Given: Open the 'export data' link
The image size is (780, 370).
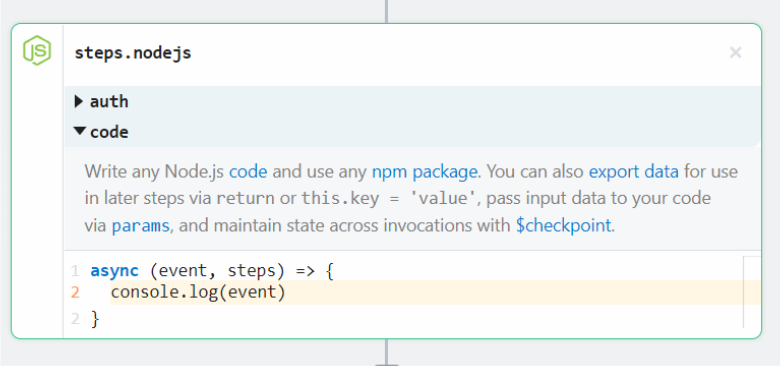Looking at the screenshot, I should tap(633, 172).
